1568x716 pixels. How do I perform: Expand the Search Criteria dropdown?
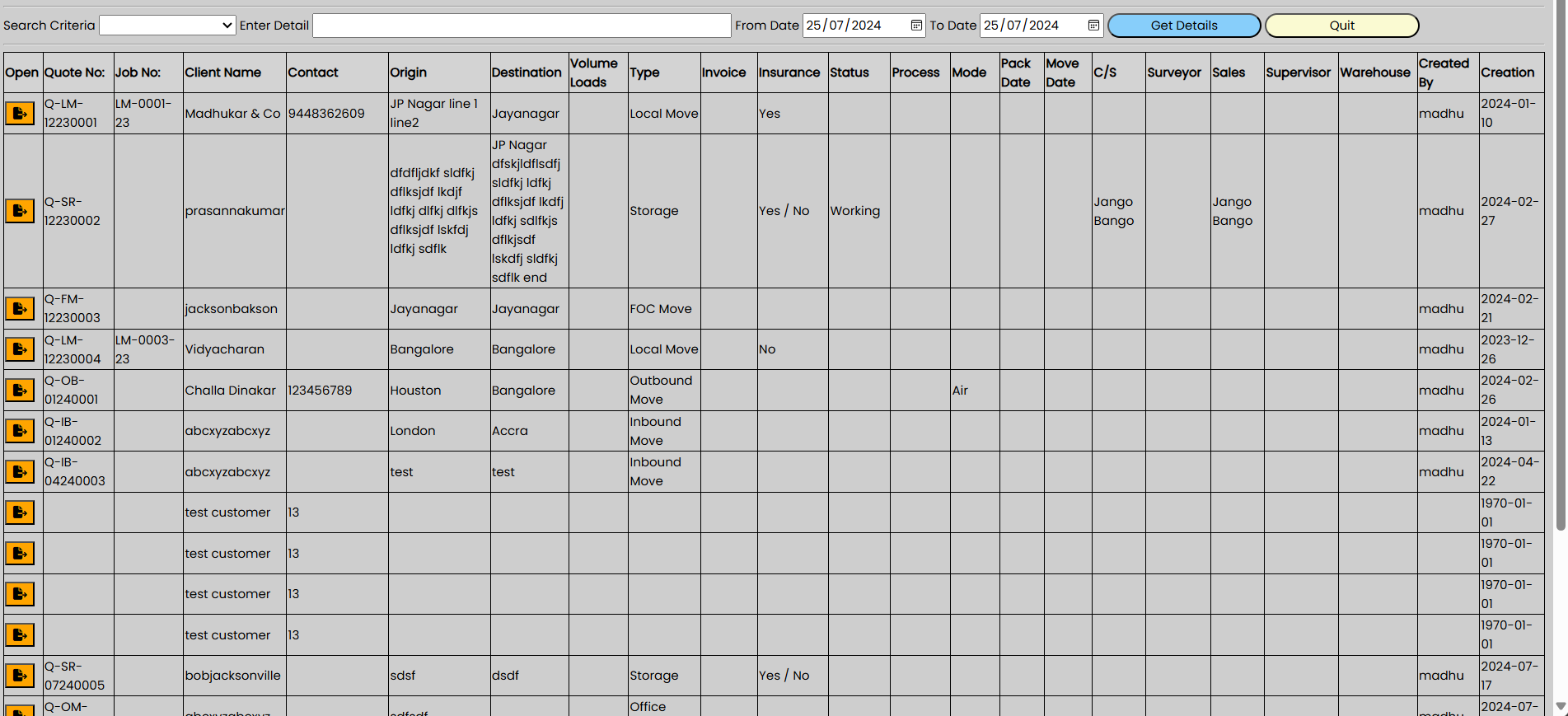(167, 26)
